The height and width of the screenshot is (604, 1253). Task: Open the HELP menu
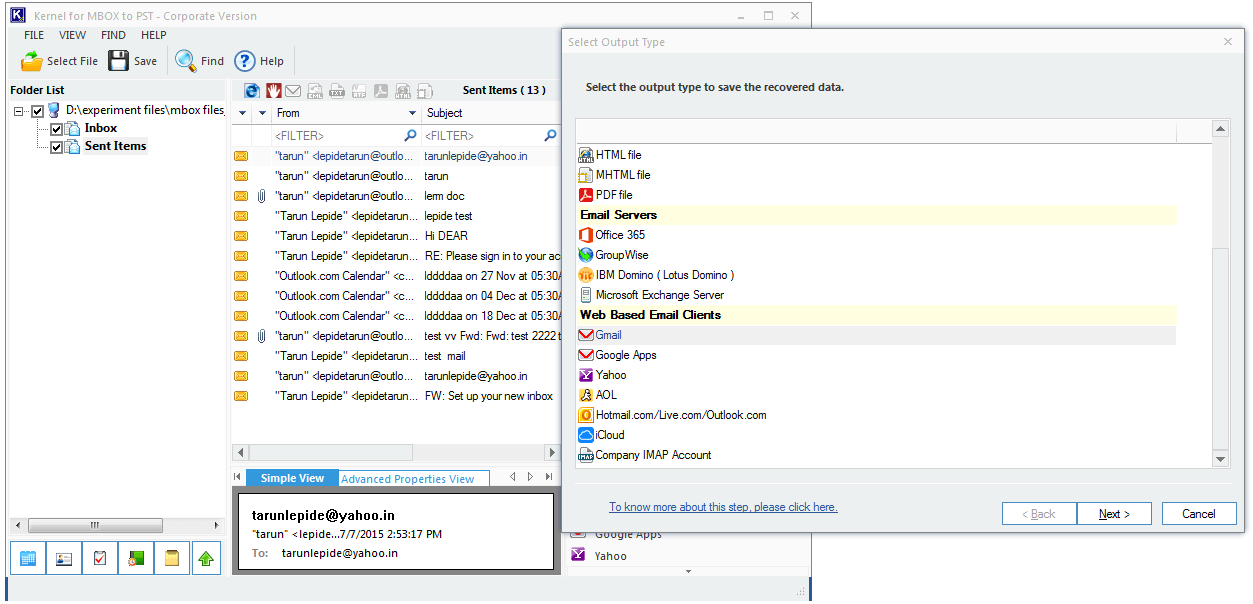[154, 35]
